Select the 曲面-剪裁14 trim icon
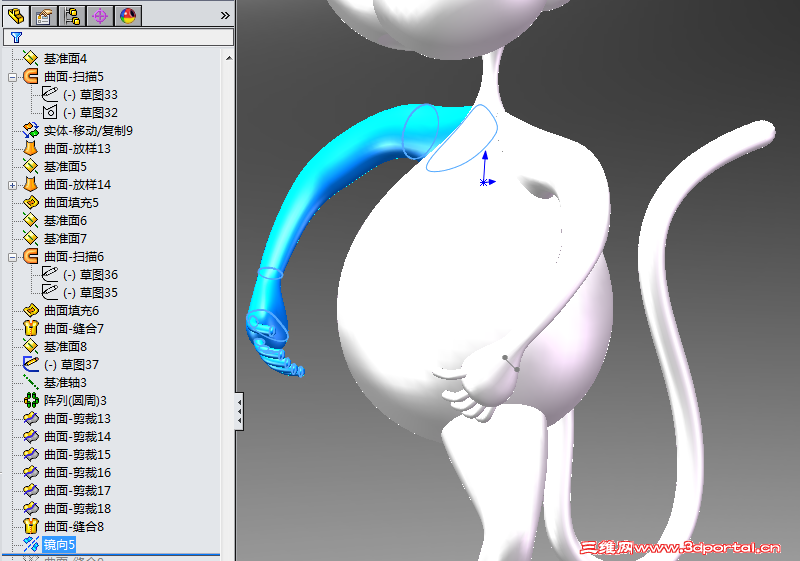Viewport: 800px width, 561px height. coord(31,436)
